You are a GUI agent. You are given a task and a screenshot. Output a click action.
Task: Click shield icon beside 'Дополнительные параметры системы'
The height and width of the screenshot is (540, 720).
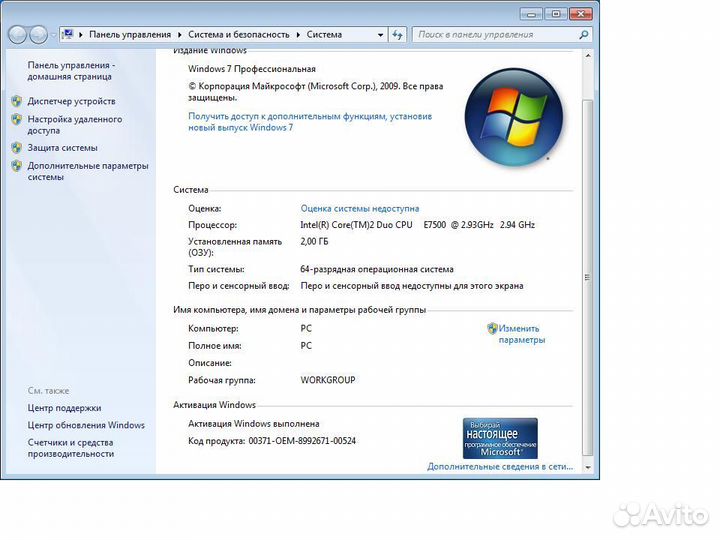click(x=17, y=166)
